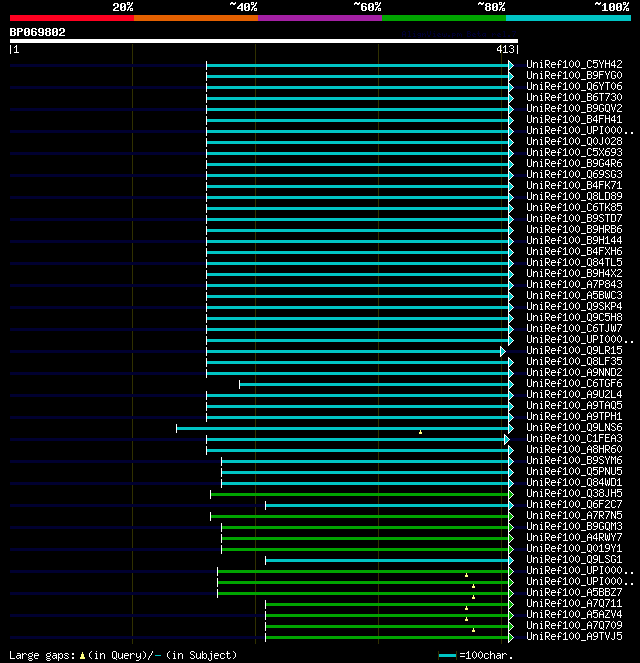Click the cyan alignment bar for Q9LSG1
This screenshot has height=663, width=640.
coord(387,560)
